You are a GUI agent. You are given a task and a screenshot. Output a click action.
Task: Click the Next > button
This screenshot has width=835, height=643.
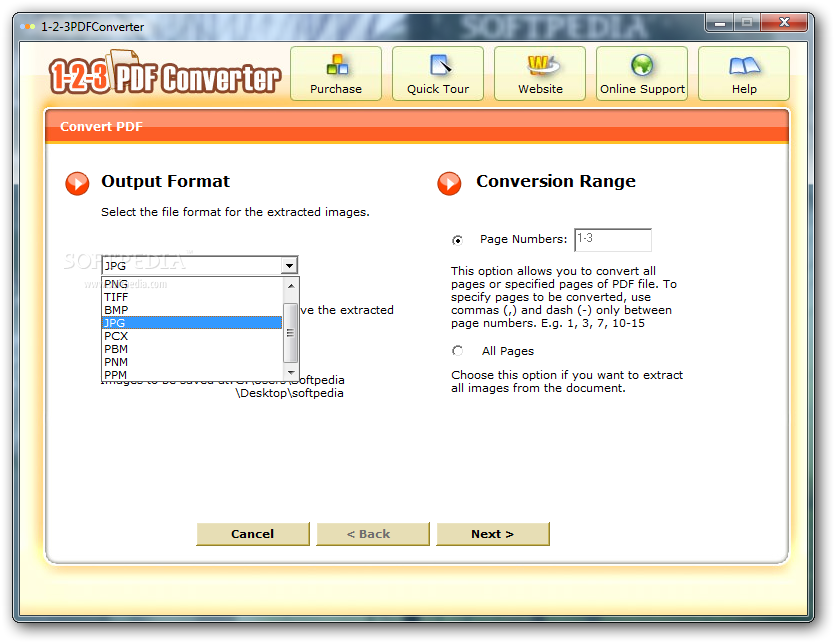point(493,534)
